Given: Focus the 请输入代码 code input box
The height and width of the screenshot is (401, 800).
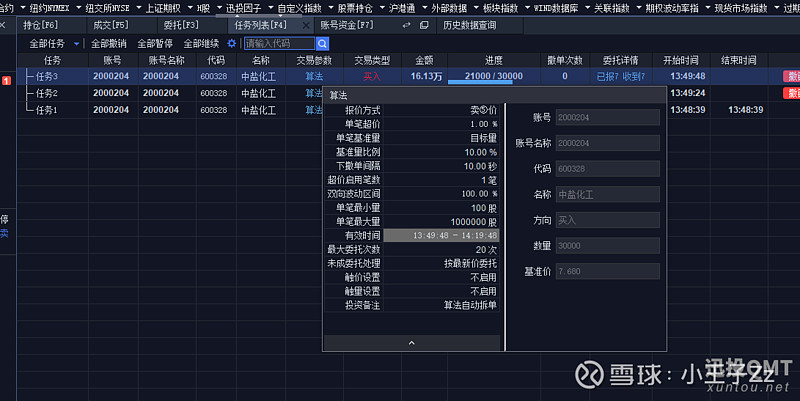Looking at the screenshot, I should [x=280, y=44].
